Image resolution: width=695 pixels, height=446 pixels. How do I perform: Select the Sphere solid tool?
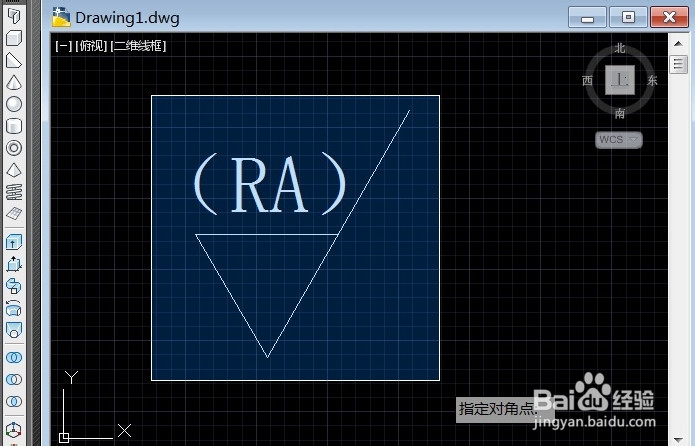click(x=14, y=104)
